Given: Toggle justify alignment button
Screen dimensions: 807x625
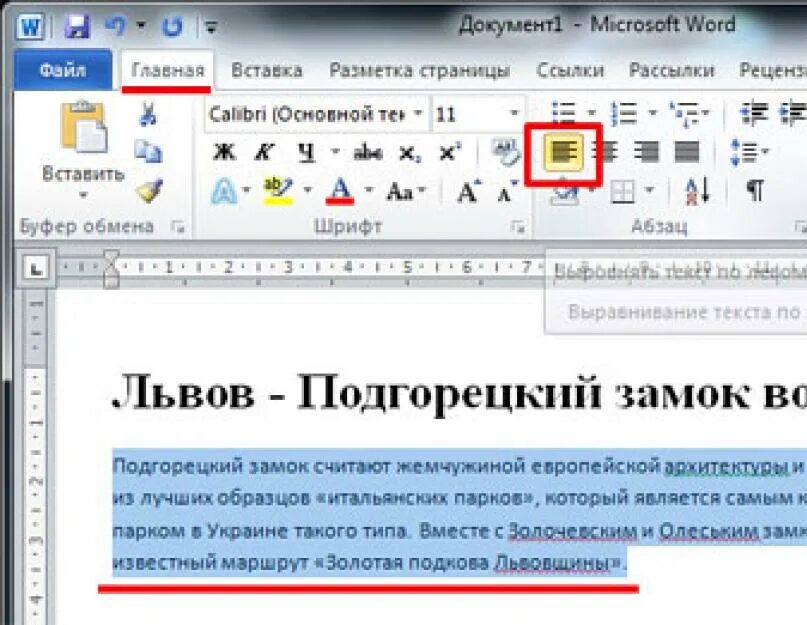Looking at the screenshot, I should (x=687, y=152).
